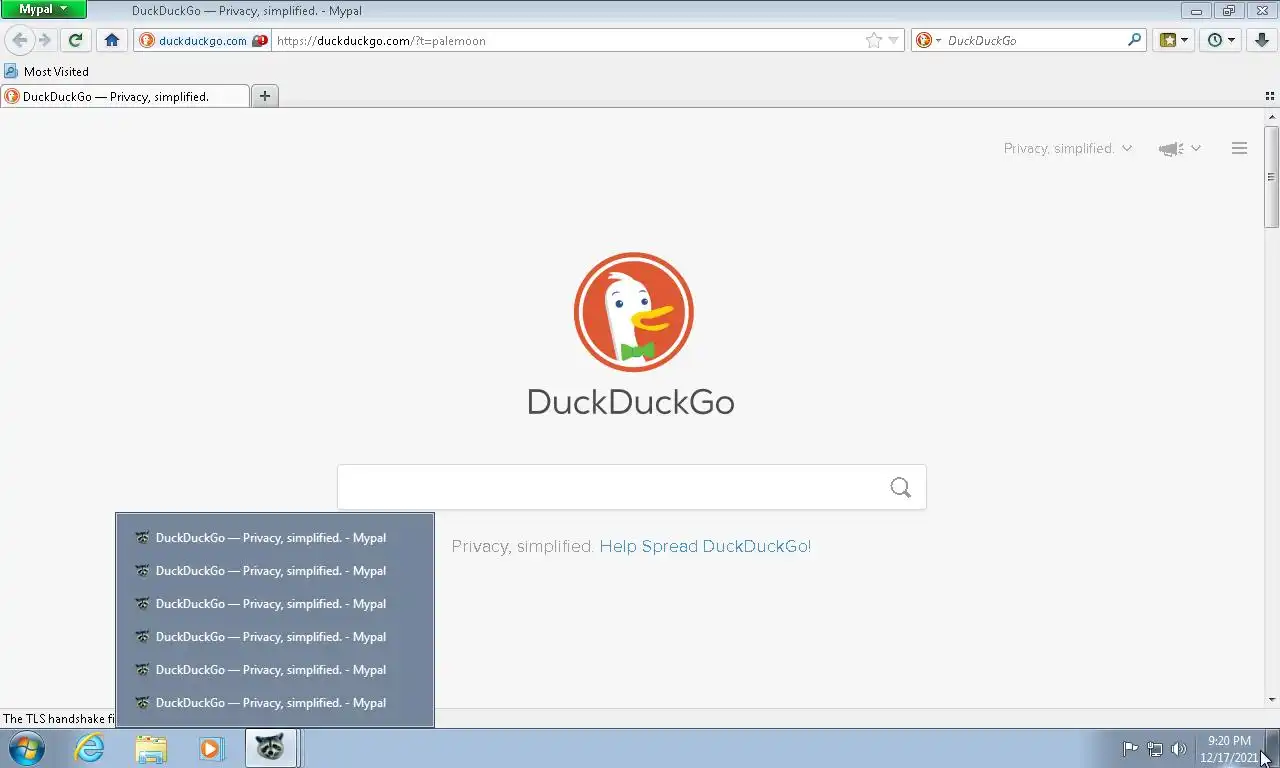The width and height of the screenshot is (1280, 768).
Task: Click the vertical scrollbar thumb
Action: [1272, 177]
